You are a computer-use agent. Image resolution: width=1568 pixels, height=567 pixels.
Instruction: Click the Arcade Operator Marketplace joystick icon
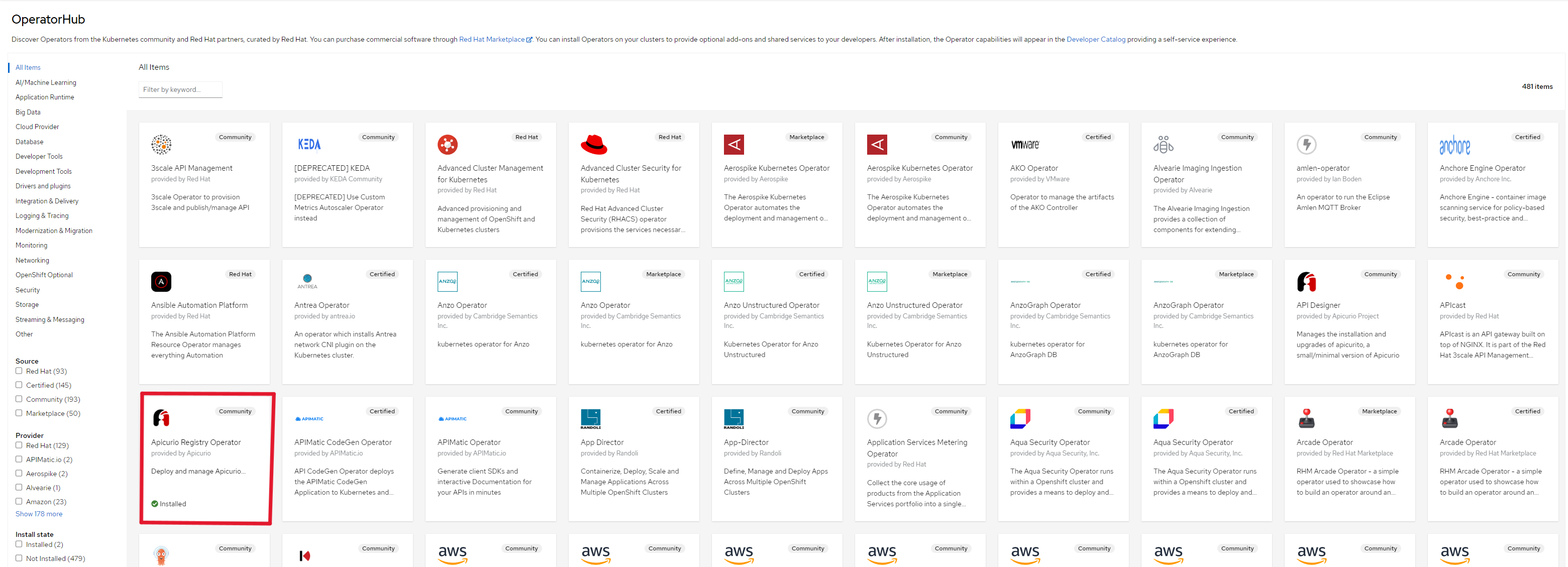tap(1306, 418)
